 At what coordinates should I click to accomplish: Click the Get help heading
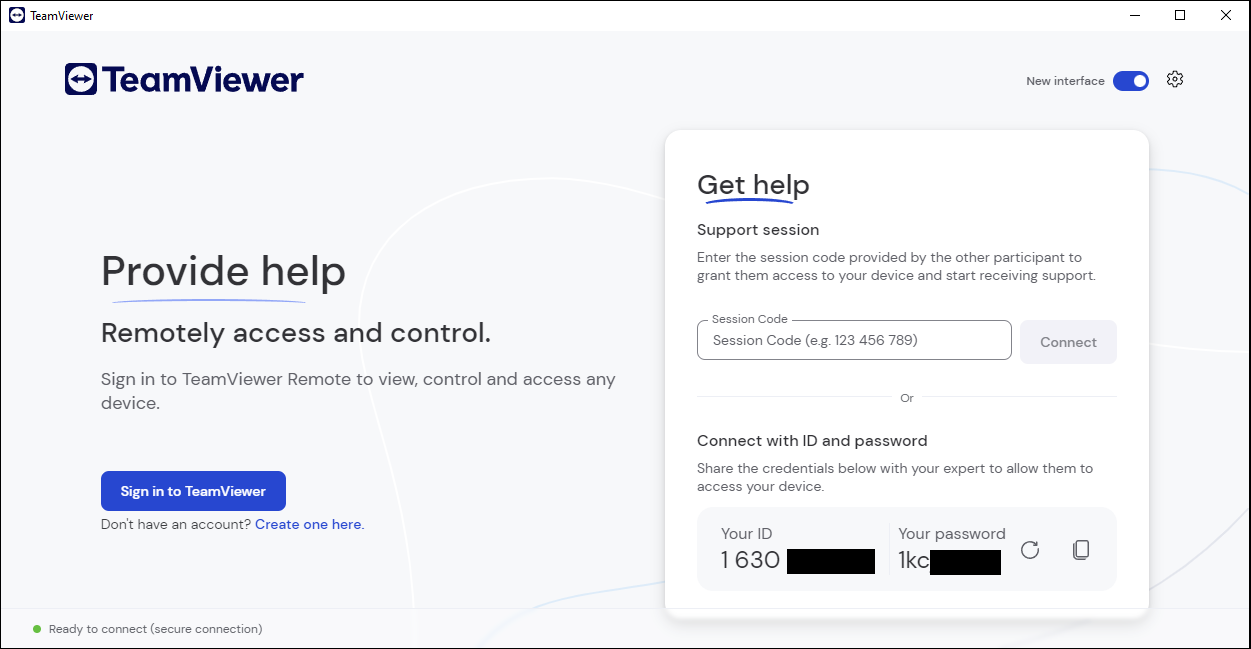753,185
